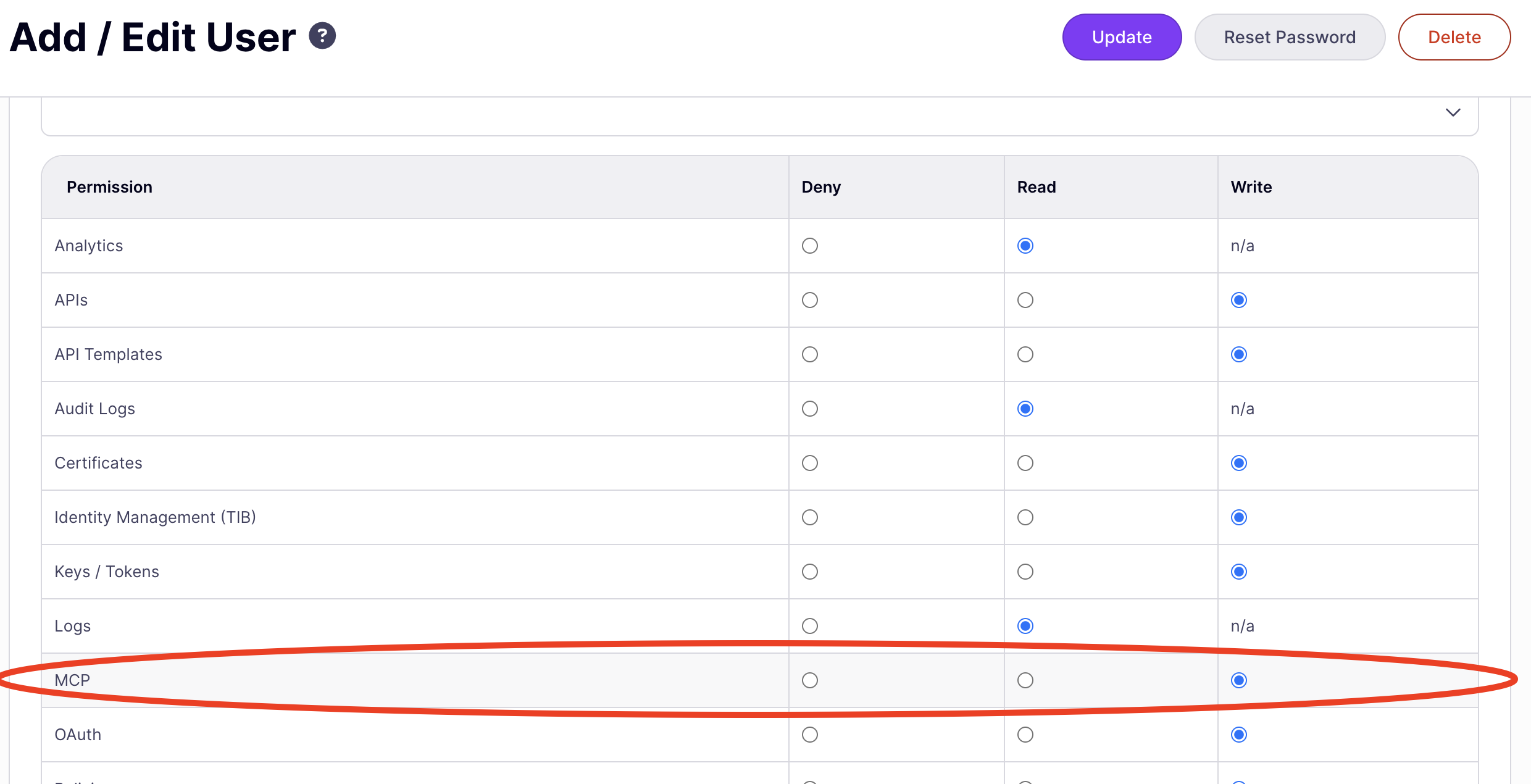Click the Identity Management (TIB) label

[x=155, y=517]
